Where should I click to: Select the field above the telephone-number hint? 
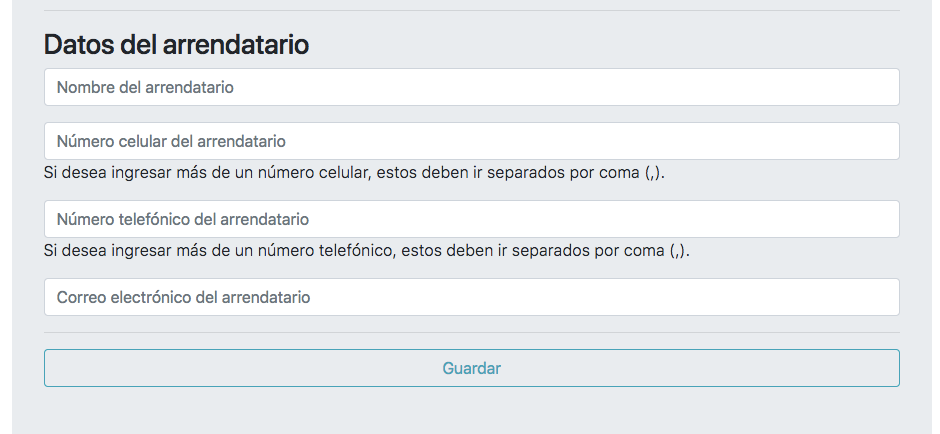(471, 219)
